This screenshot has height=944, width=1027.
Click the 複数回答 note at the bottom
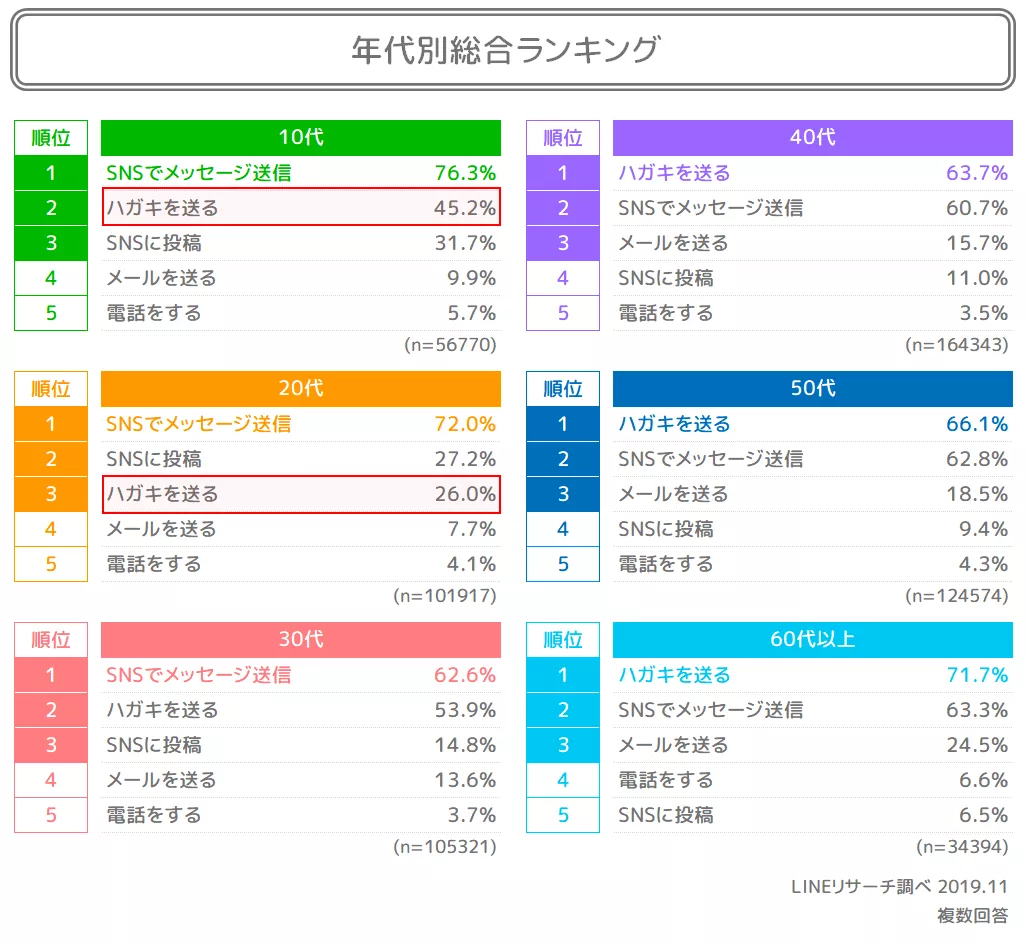[972, 915]
